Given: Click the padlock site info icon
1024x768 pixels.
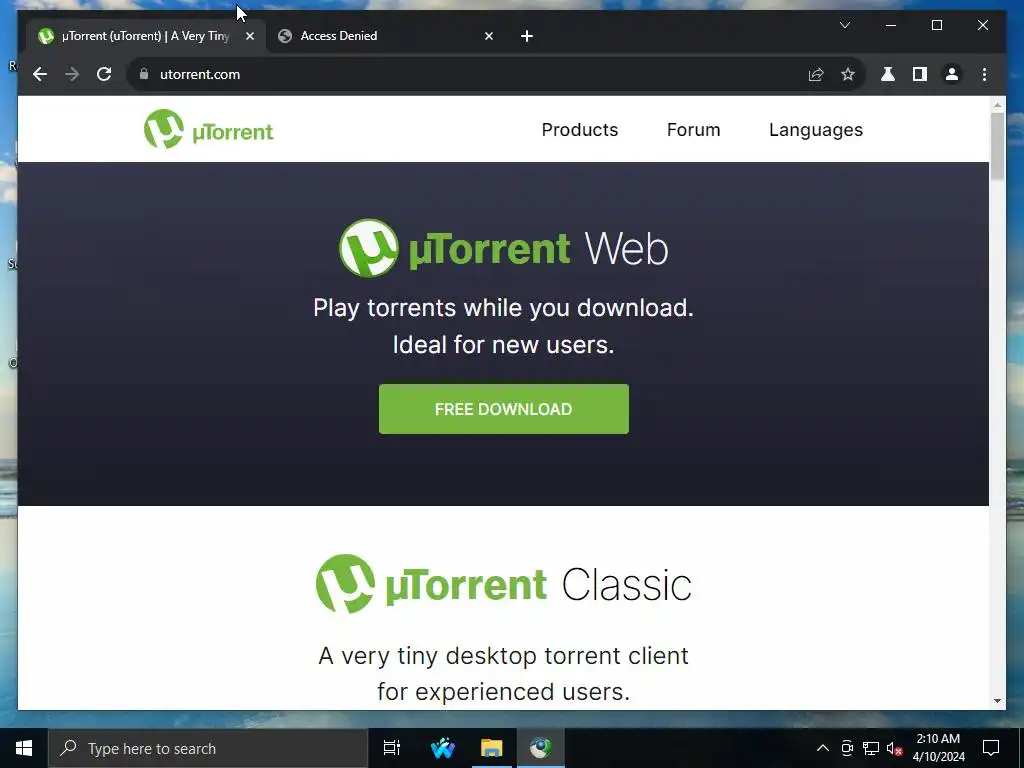Looking at the screenshot, I should 144,74.
